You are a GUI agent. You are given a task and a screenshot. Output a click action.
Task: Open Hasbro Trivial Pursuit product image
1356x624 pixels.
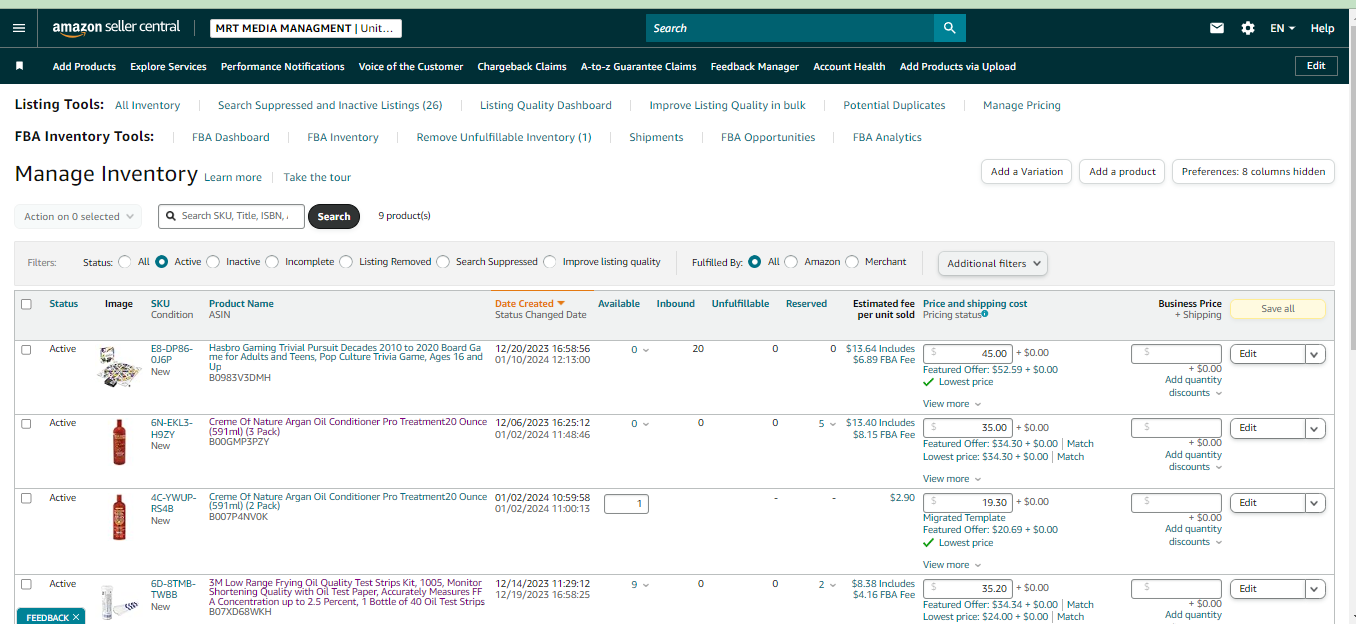point(118,367)
